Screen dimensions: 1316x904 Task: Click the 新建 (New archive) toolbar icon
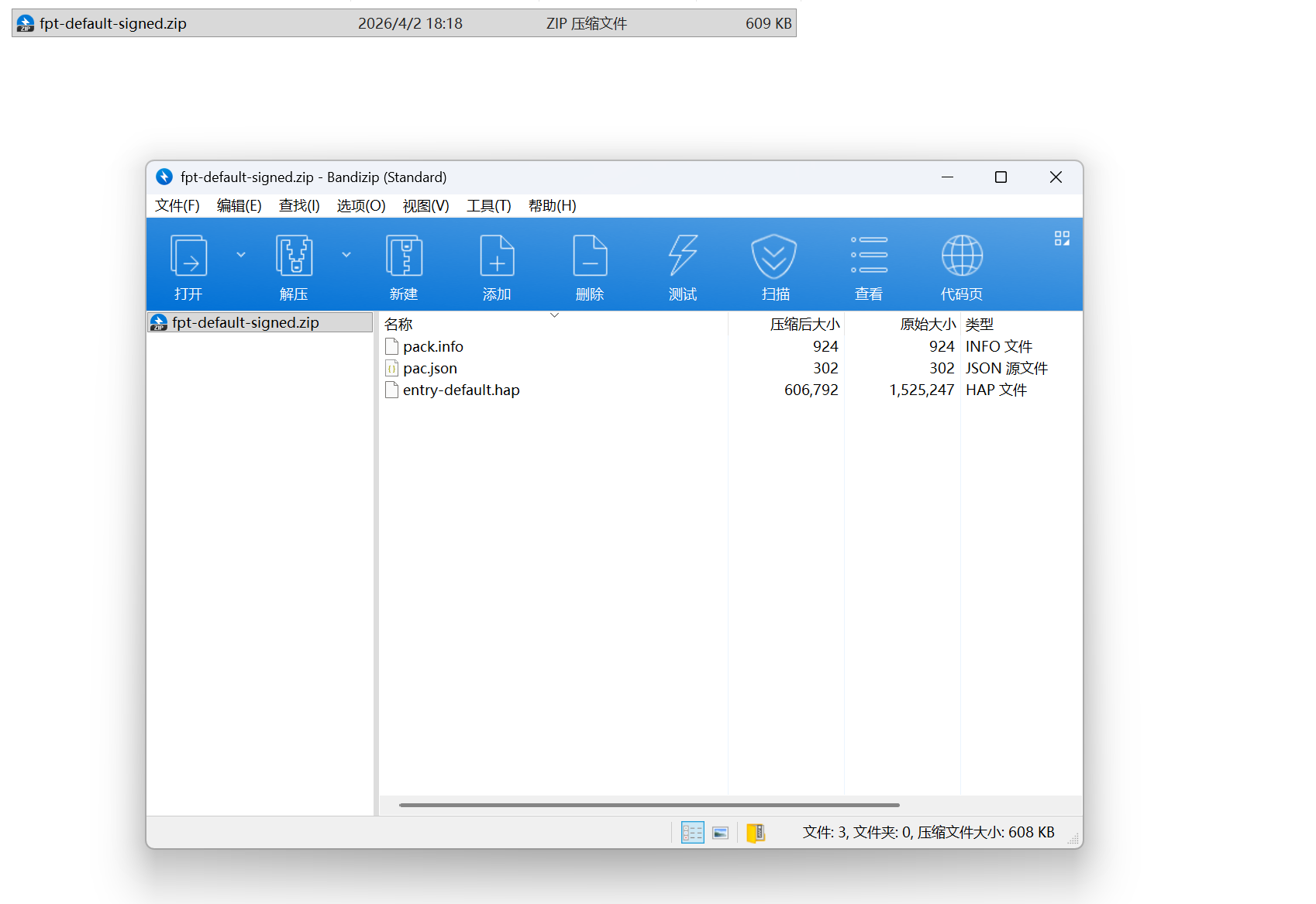point(404,256)
